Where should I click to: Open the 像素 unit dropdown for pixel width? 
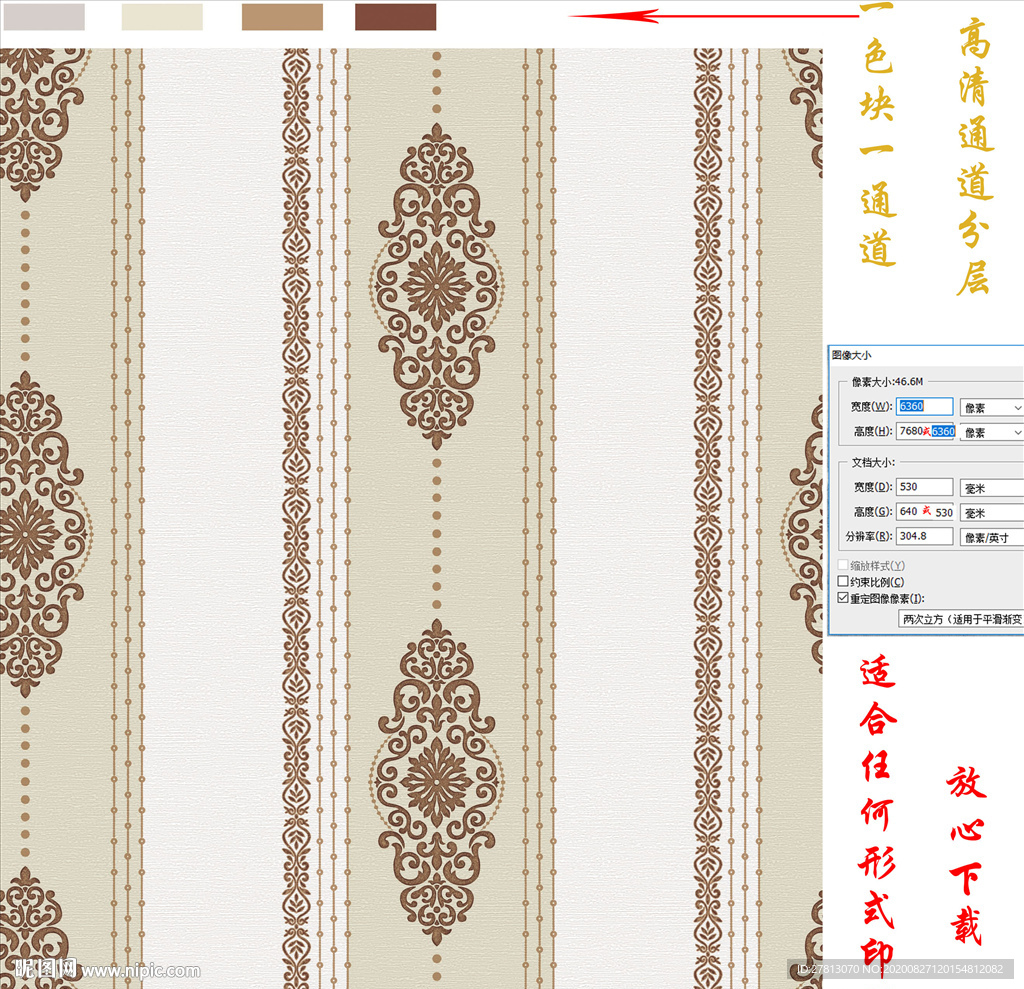pos(991,408)
